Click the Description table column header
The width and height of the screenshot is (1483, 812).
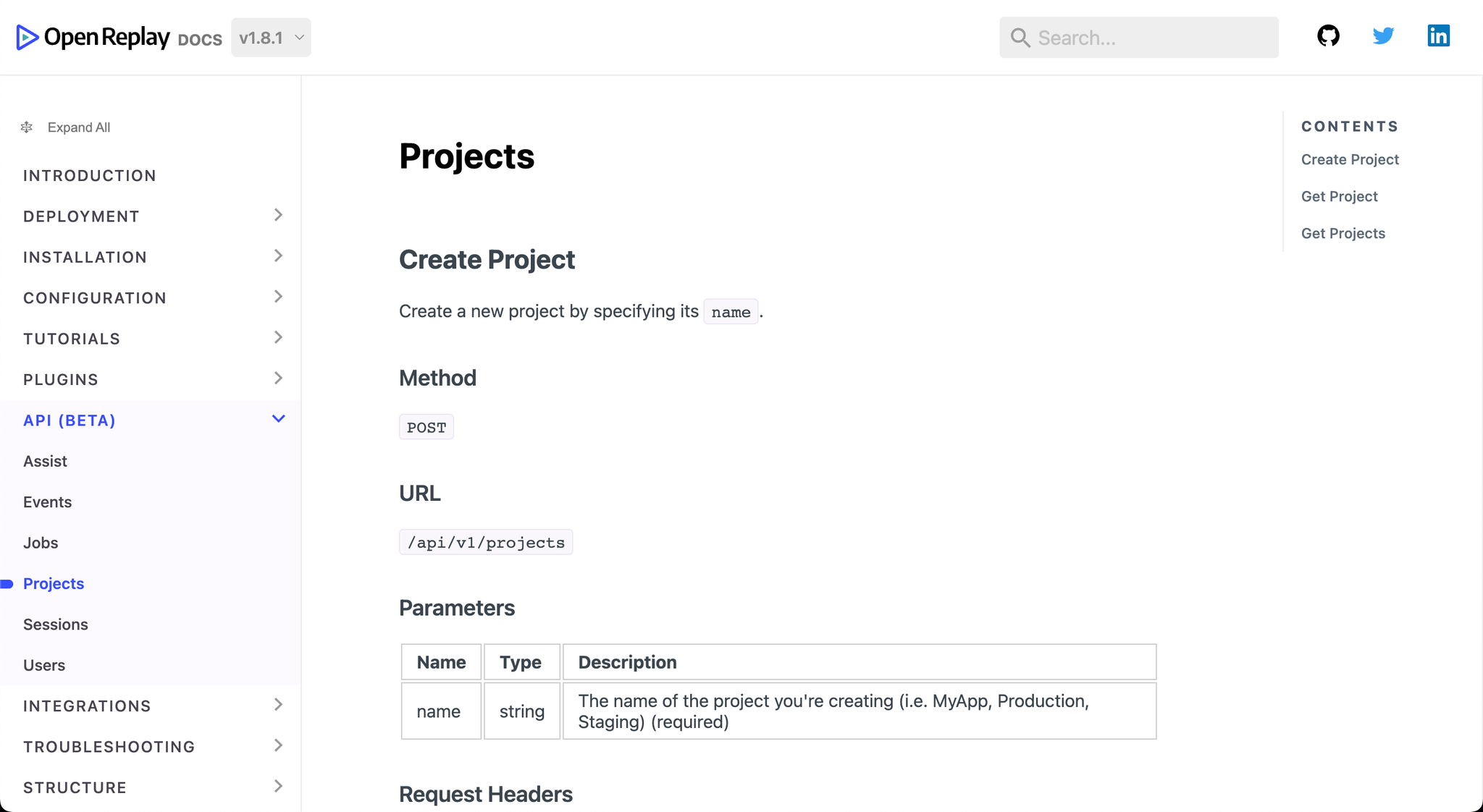[x=860, y=662]
